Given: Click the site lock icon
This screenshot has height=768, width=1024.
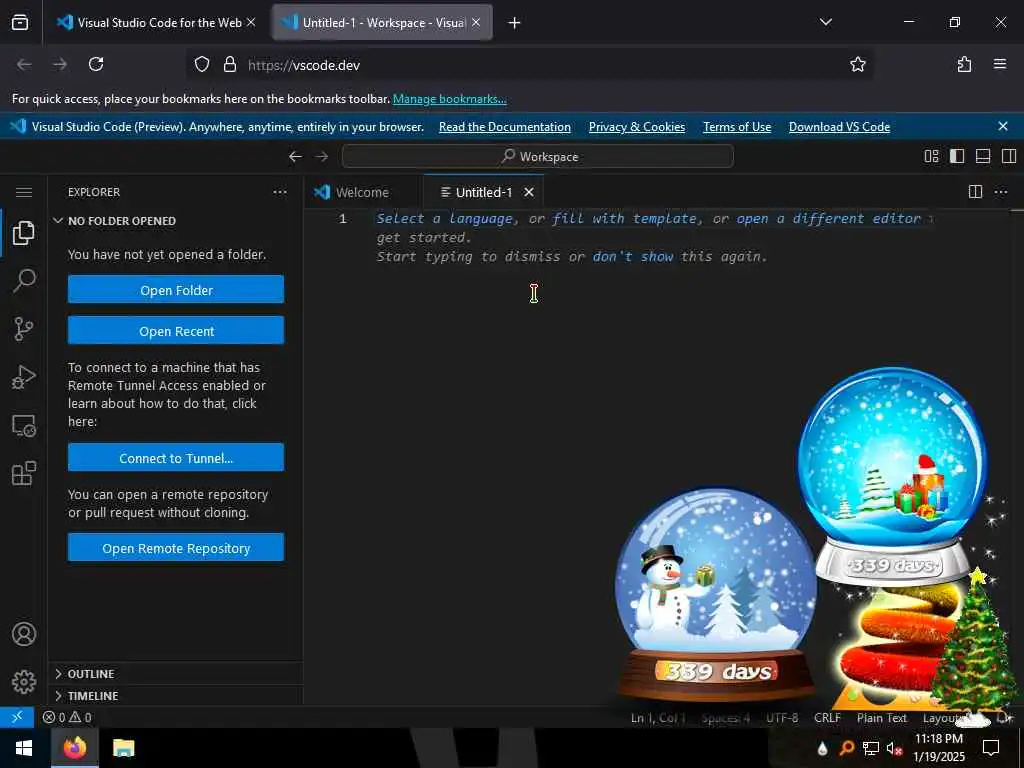Looking at the screenshot, I should point(229,64).
